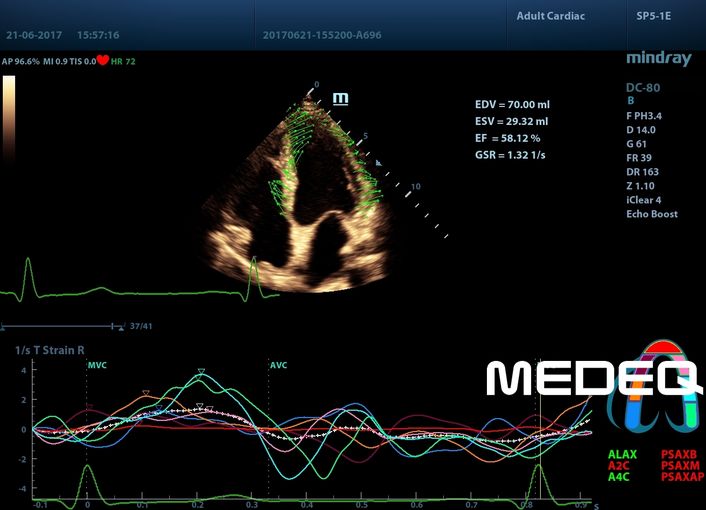Click the EF = 58.12 % measurement
The width and height of the screenshot is (706, 510).
click(509, 138)
